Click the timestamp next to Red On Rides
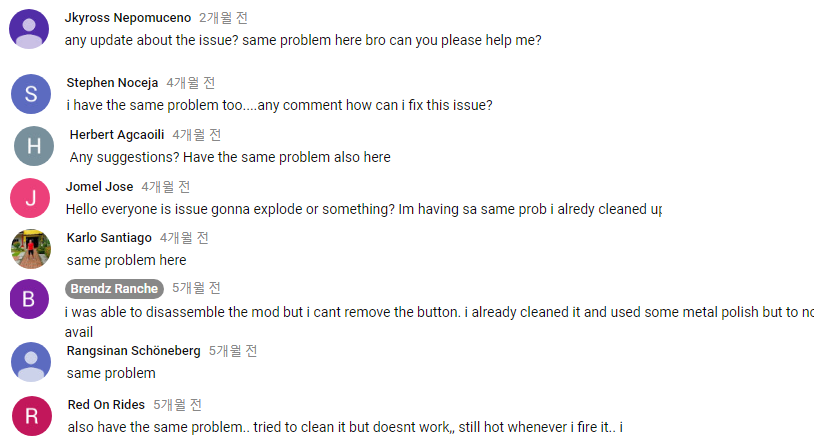The image size is (814, 443). pos(178,405)
